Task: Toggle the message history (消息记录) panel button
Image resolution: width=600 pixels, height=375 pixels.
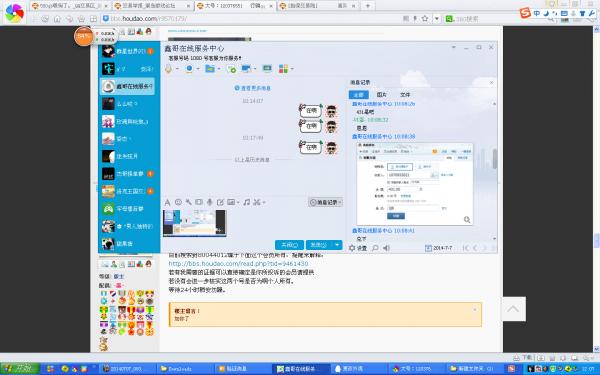Action: pos(326,202)
